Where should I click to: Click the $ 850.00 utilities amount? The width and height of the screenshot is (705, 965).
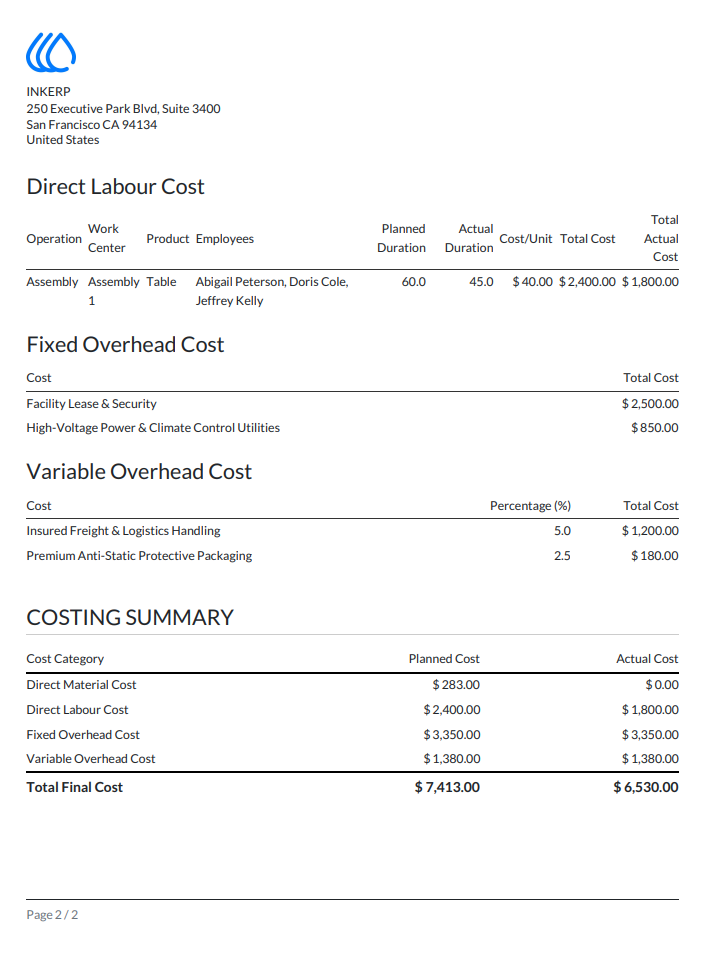pyautogui.click(x=655, y=428)
